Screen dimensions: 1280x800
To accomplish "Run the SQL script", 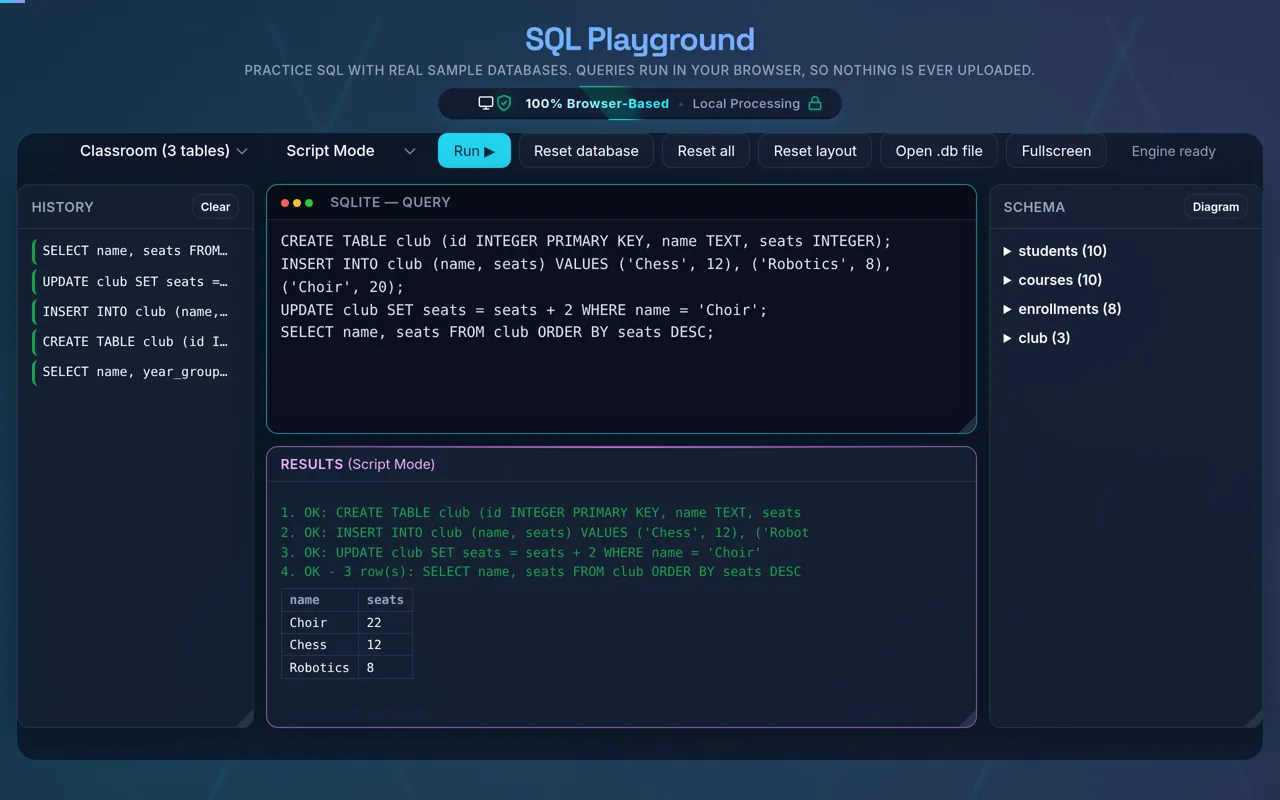I will click(x=474, y=151).
